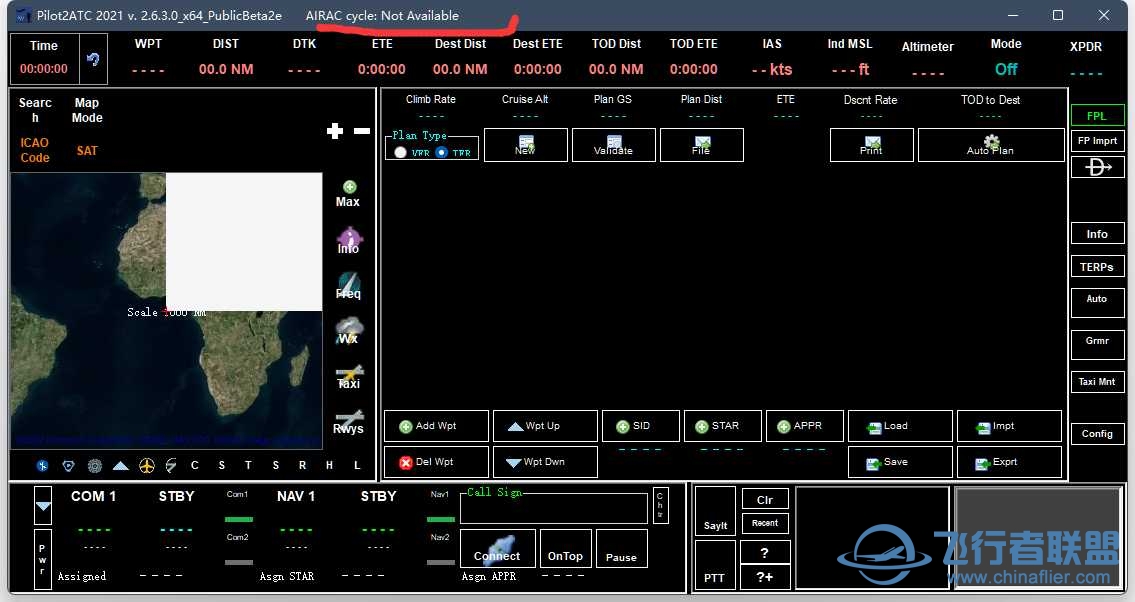
Task: Toggle the Com2 gray indicator
Action: (x=239, y=562)
